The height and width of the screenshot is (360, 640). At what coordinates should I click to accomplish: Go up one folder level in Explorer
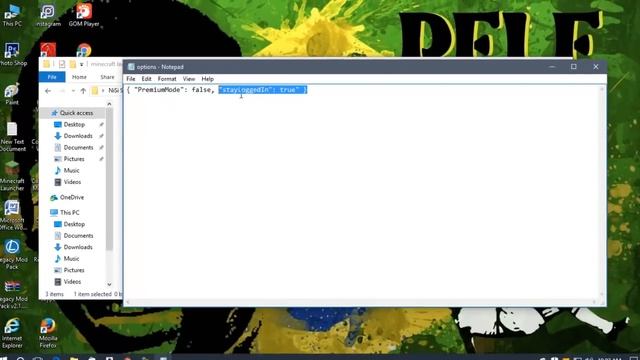click(83, 91)
